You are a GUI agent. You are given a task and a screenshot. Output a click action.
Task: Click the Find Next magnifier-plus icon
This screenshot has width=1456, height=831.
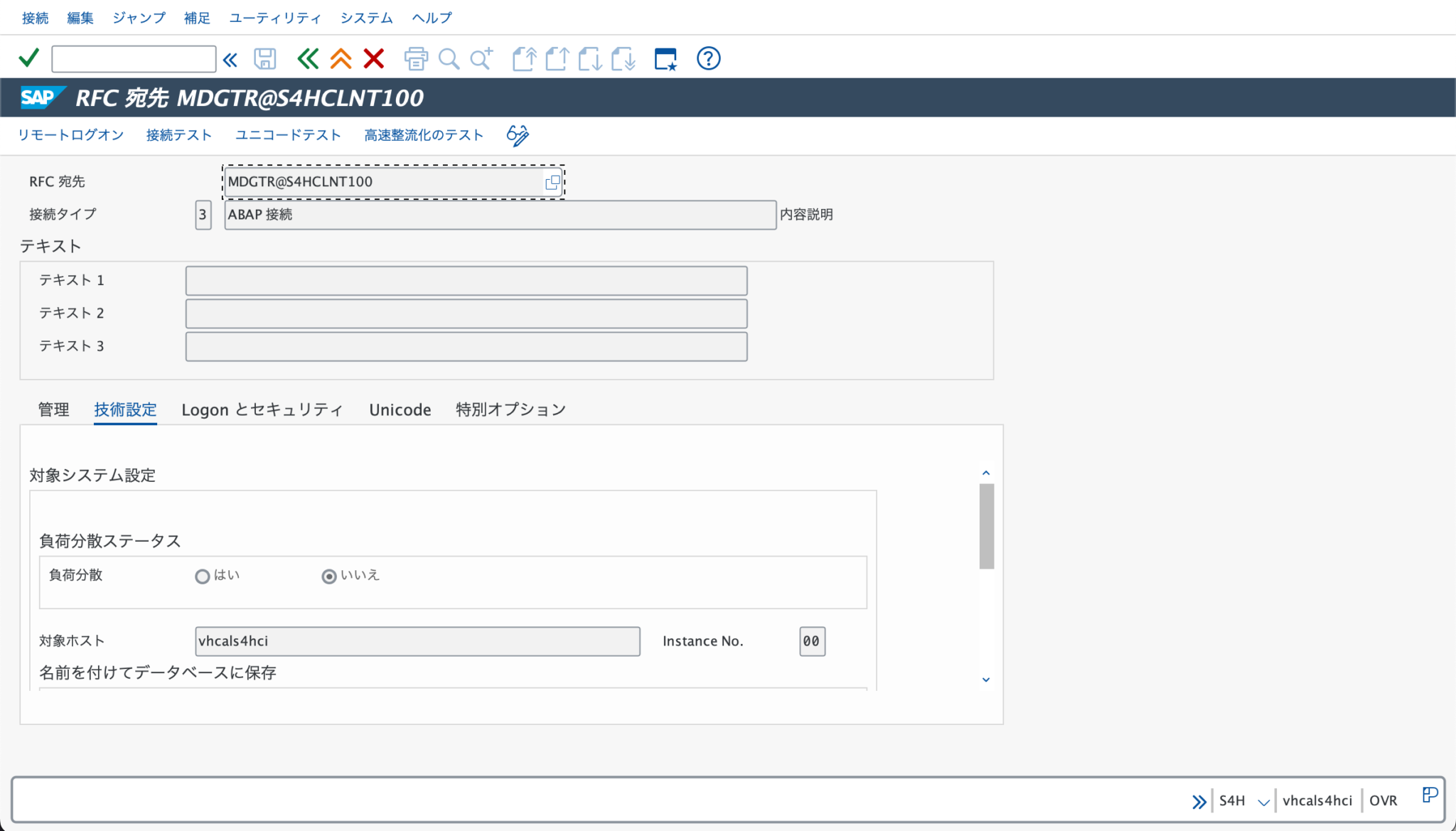tap(481, 58)
